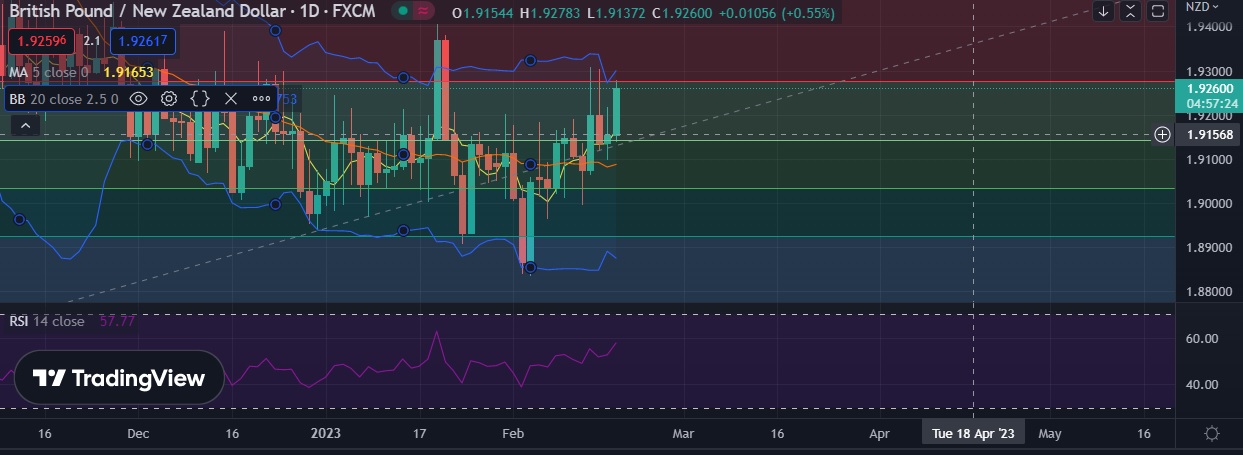Open Bollinger Bands settings gear

pos(169,98)
